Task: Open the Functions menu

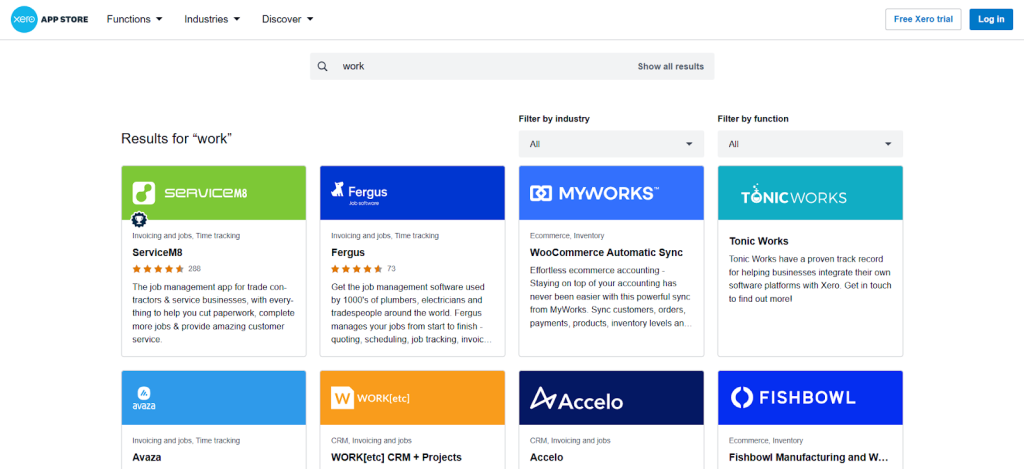Action: 135,19
